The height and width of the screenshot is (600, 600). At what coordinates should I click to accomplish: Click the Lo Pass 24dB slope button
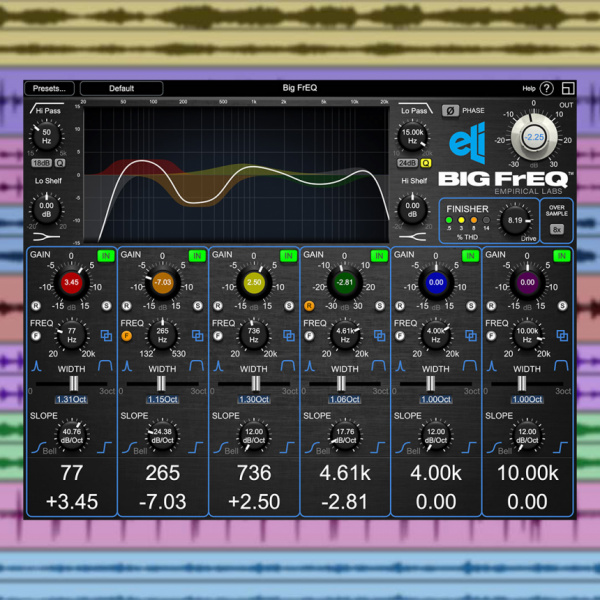click(x=407, y=163)
